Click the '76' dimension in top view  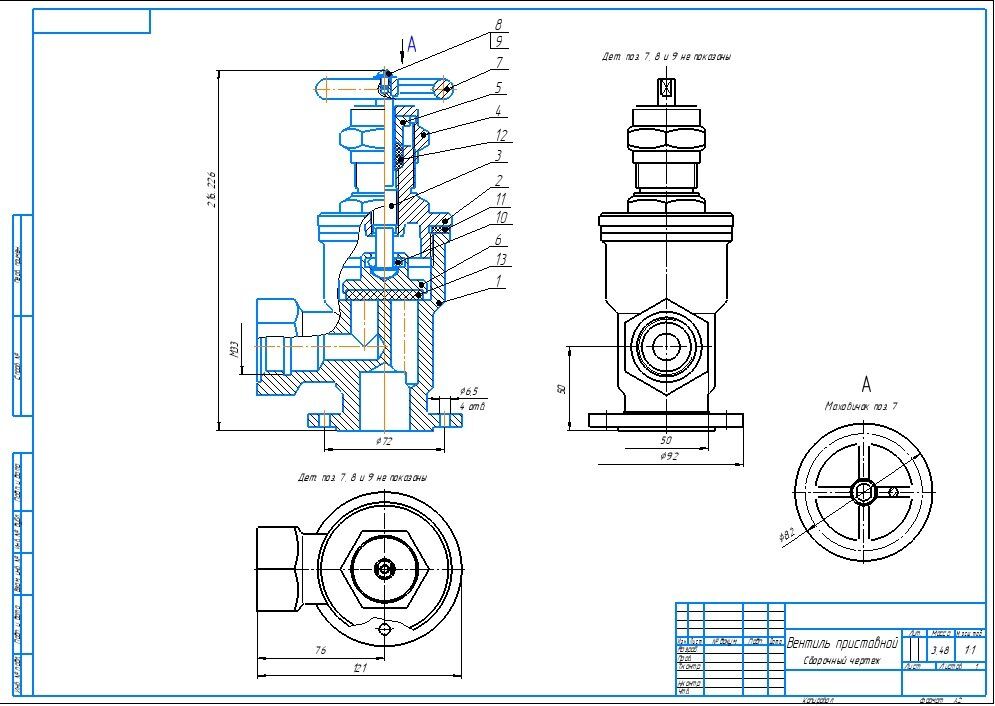pos(320,650)
